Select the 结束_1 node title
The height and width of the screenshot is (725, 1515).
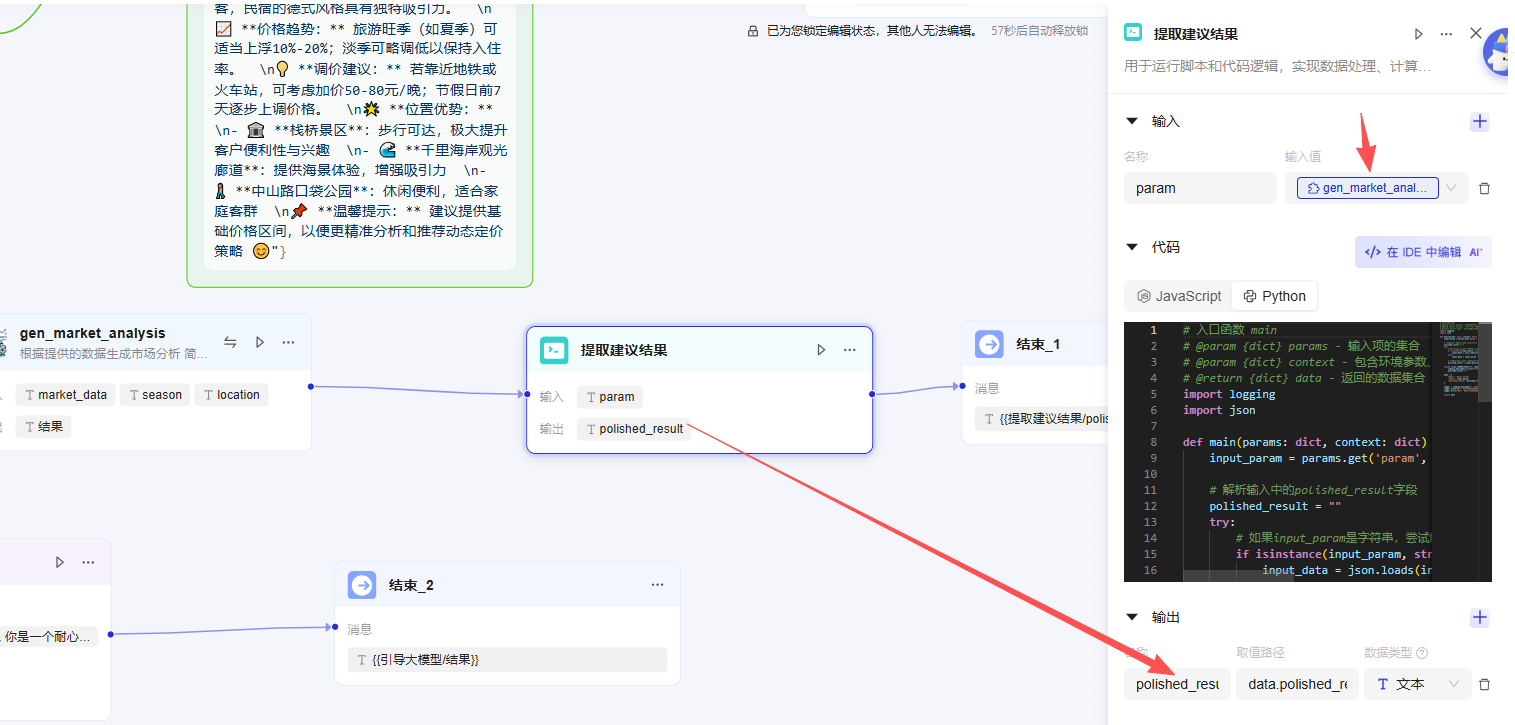click(x=1038, y=344)
